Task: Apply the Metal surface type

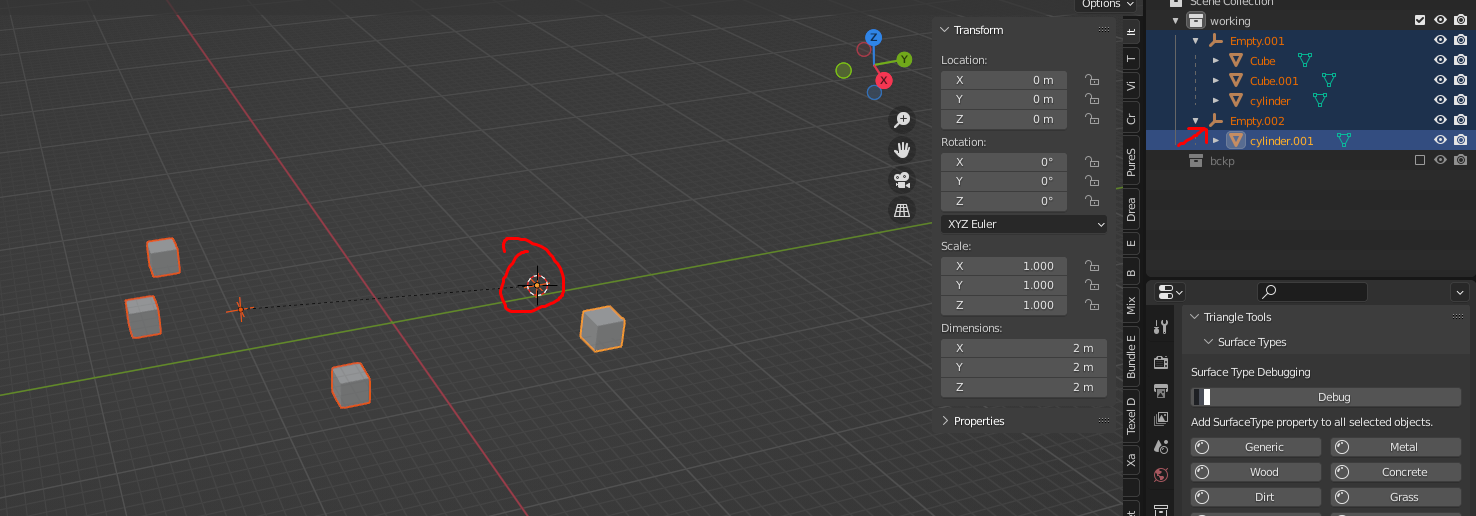Action: coord(1396,447)
